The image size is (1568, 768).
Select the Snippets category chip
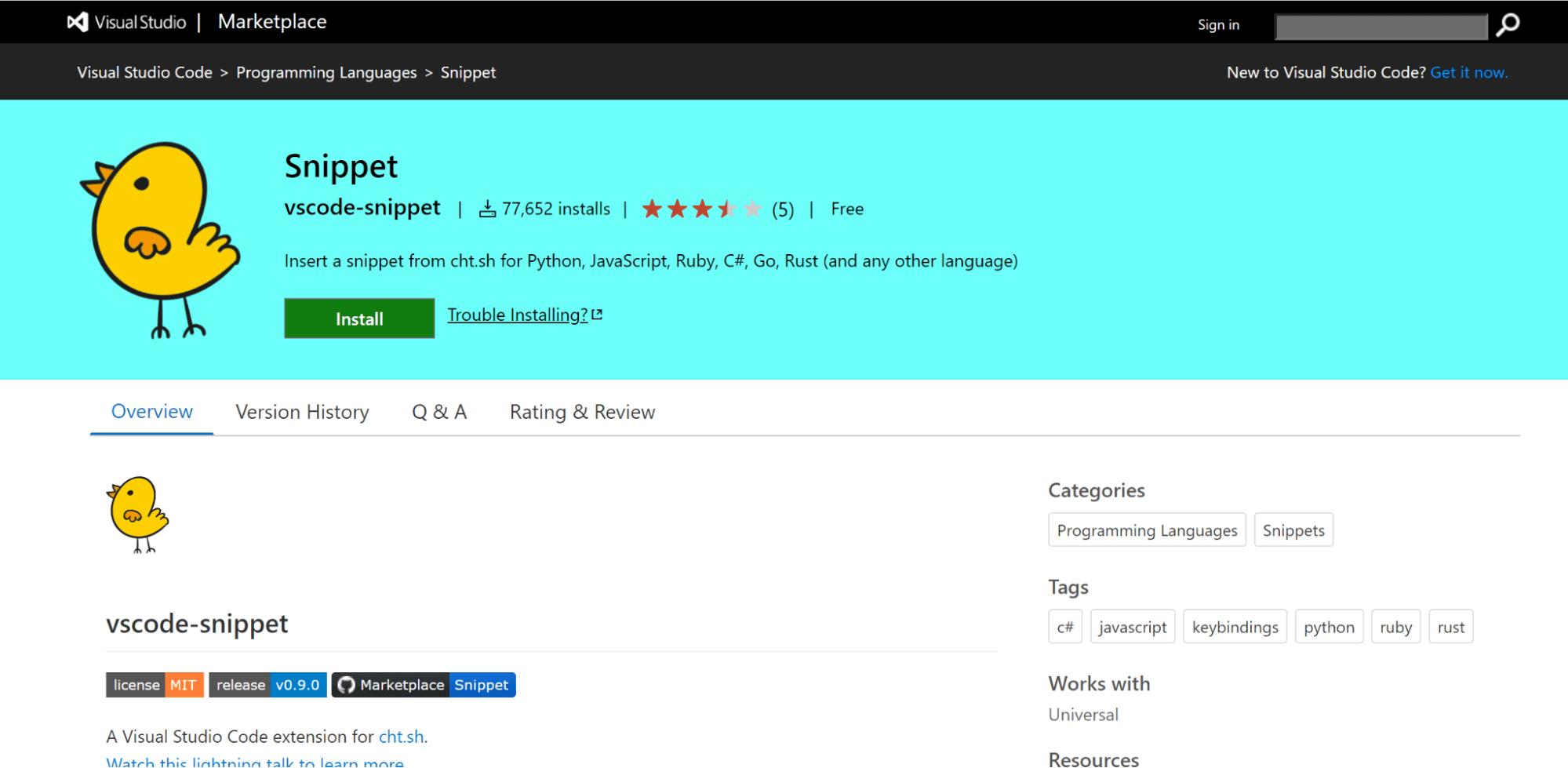click(x=1293, y=530)
